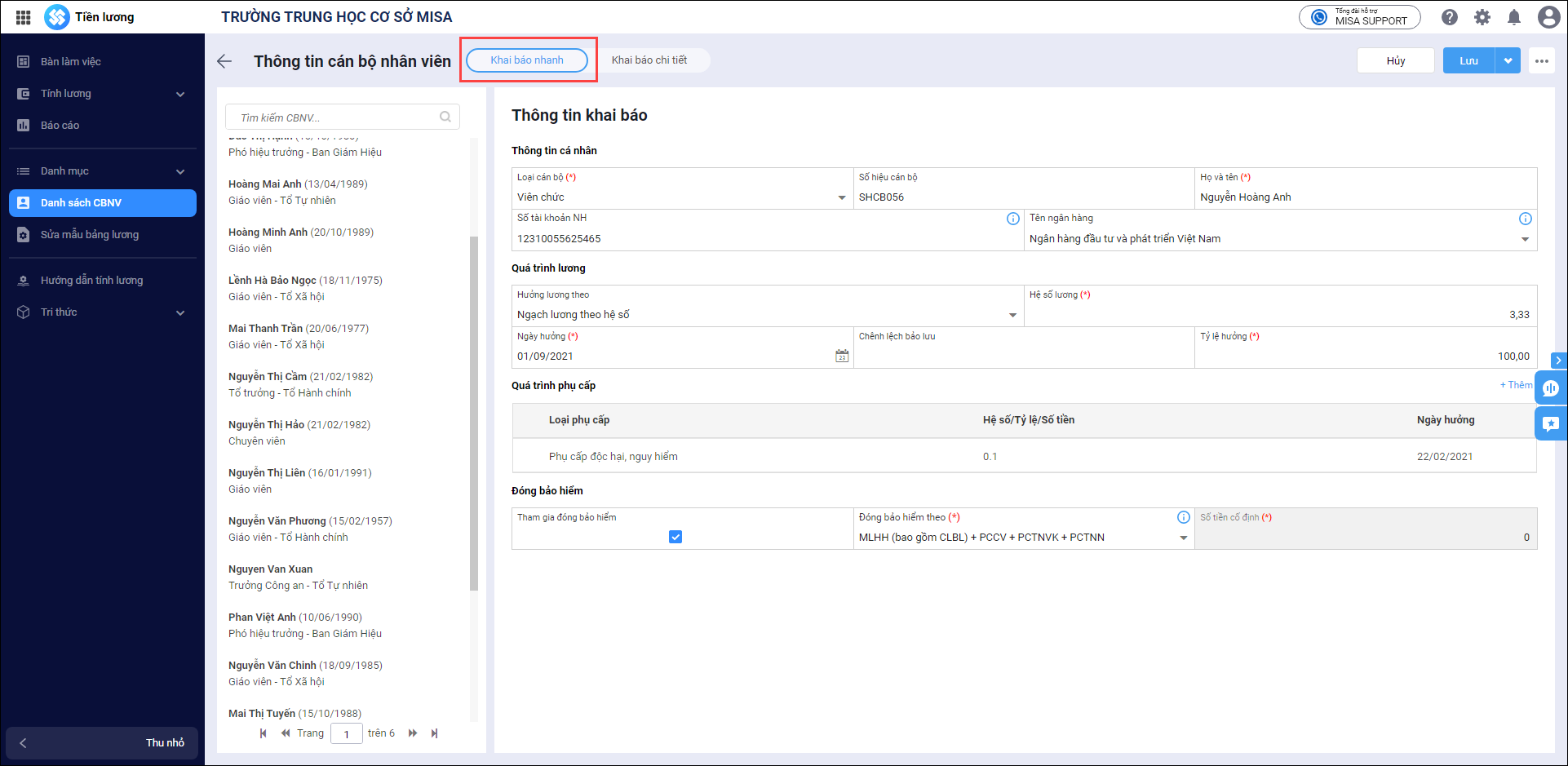Click the Số tài khoản NH field
Screen dimensions: 1568x766
tap(768, 230)
